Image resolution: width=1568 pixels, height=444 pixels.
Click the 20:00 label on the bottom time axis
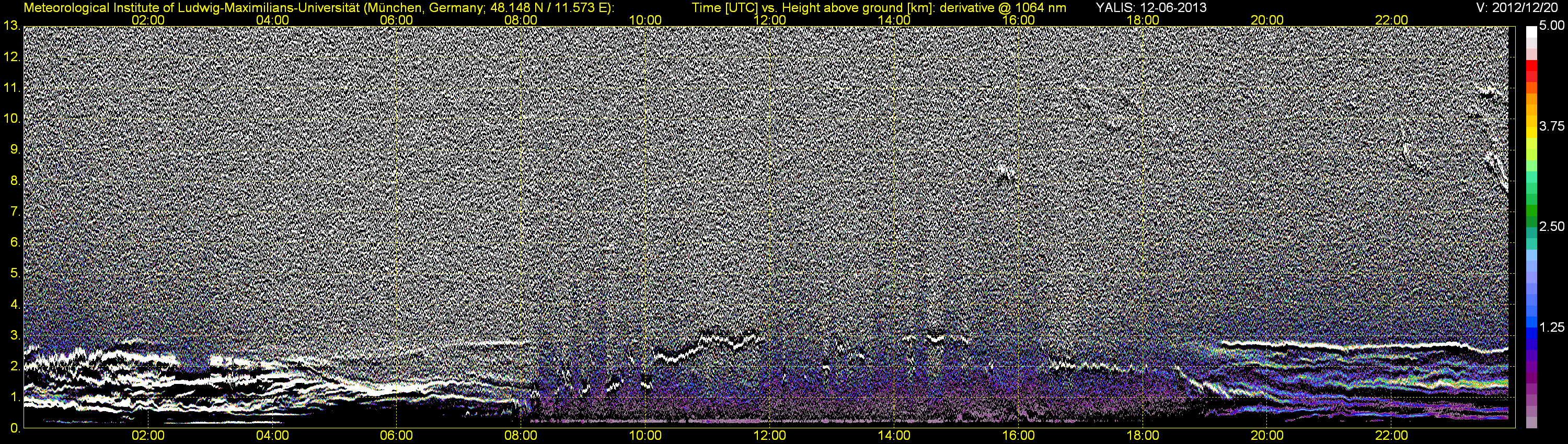tap(1267, 436)
